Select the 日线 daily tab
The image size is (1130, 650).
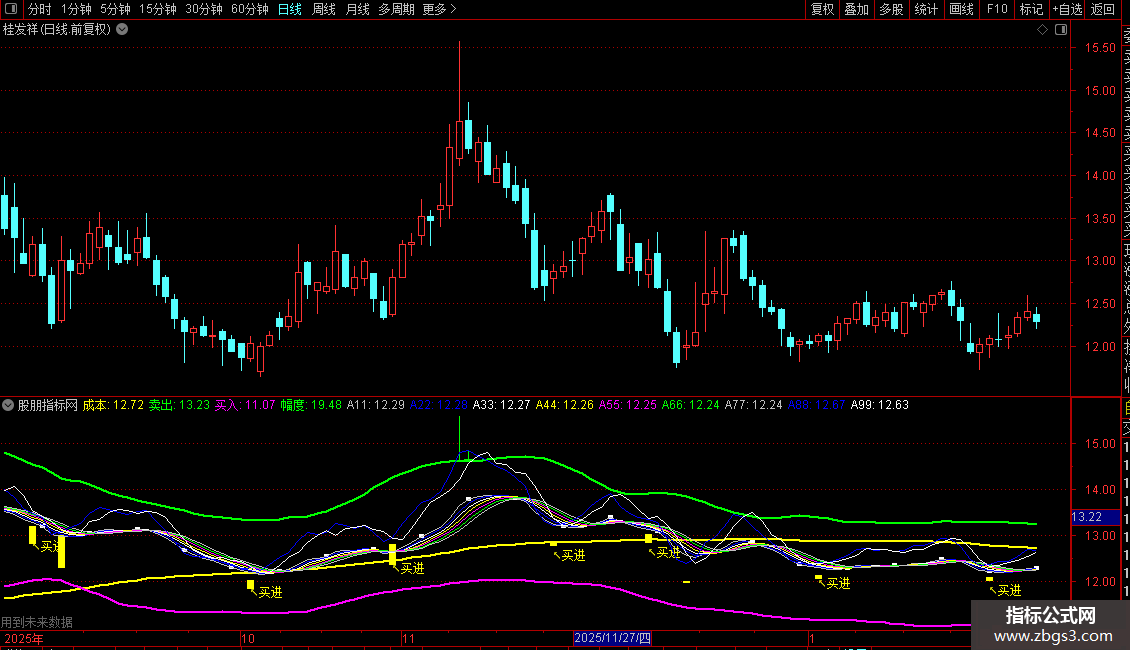[x=290, y=9]
